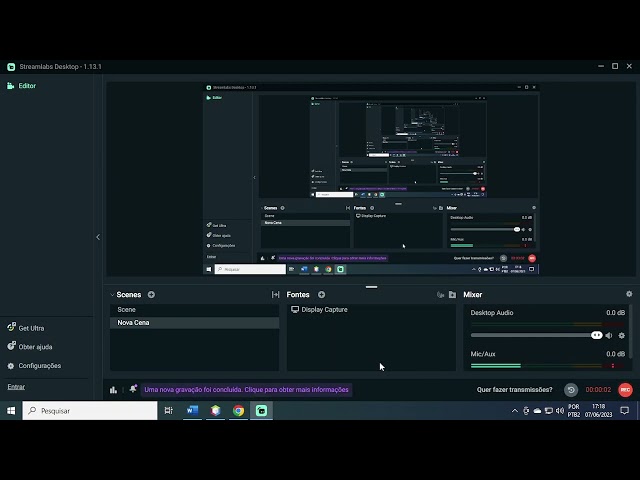Open Windows Task View
Viewport: 640px width, 480px height.
coord(169,411)
